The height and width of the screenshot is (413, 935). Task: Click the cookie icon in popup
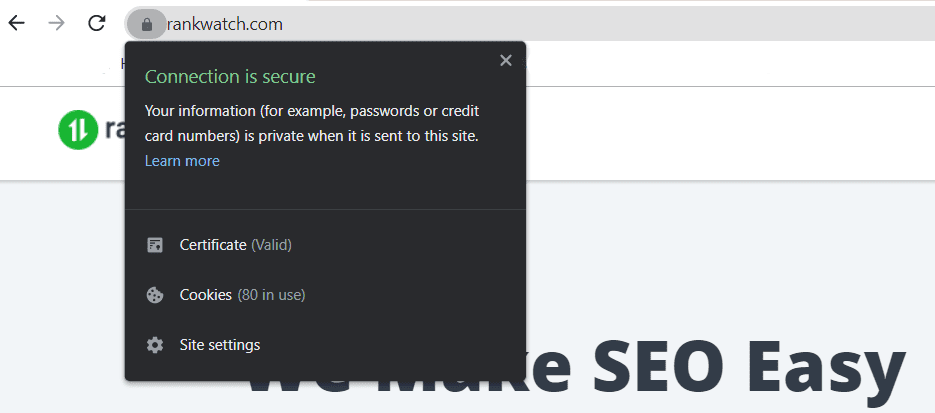pos(155,295)
